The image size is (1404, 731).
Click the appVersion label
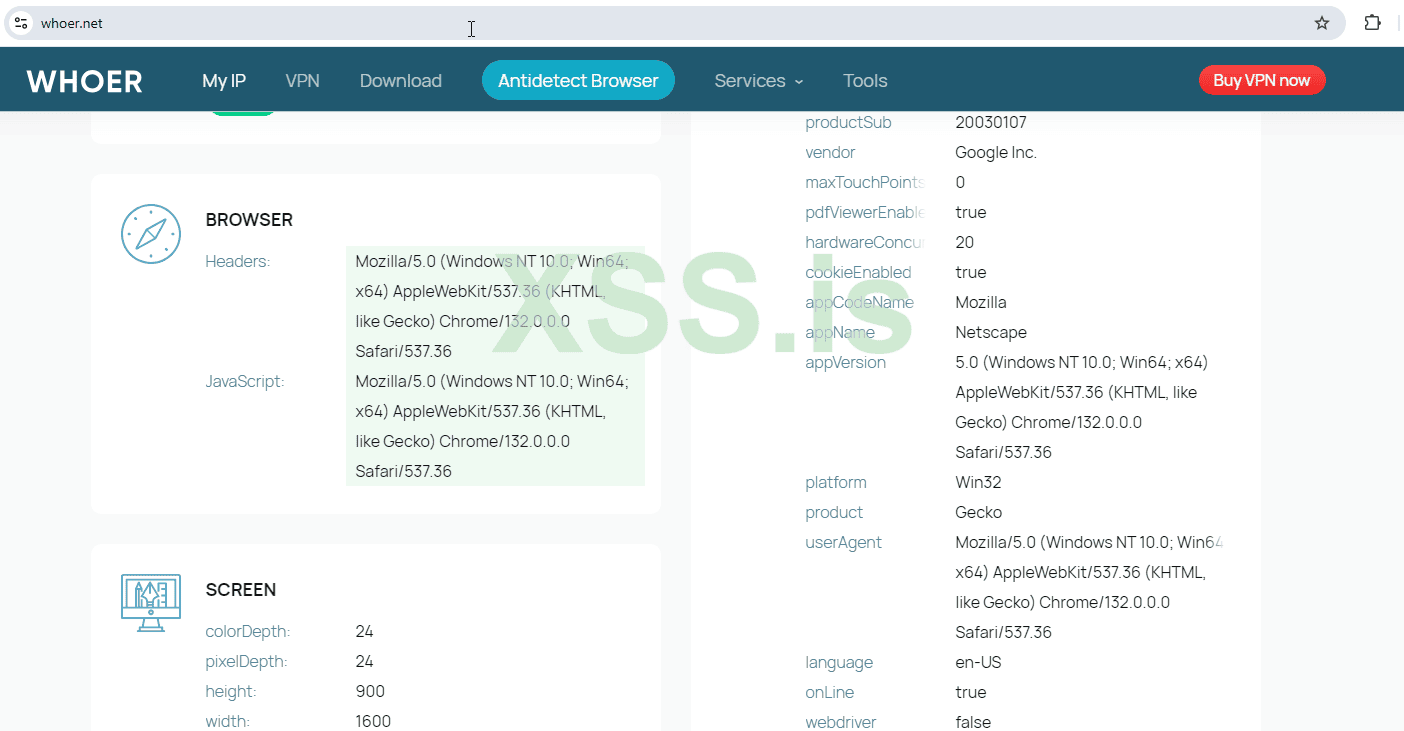846,362
